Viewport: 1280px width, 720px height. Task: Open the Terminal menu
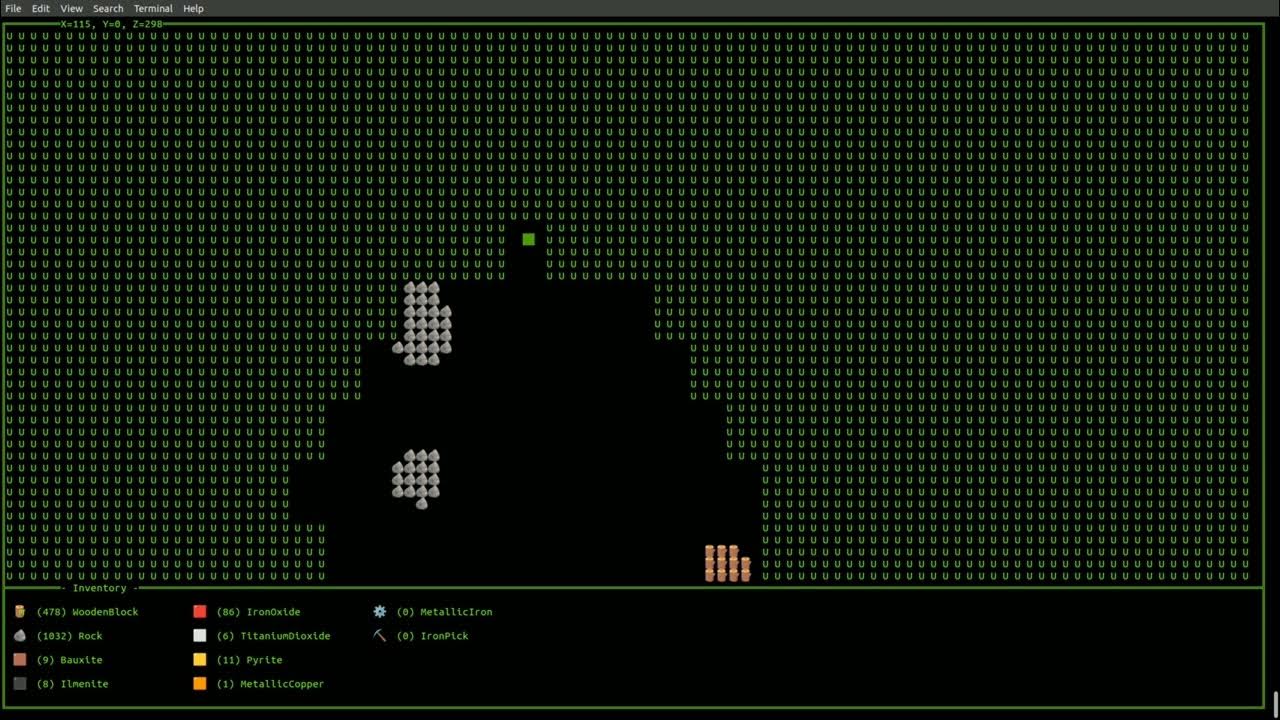point(153,8)
